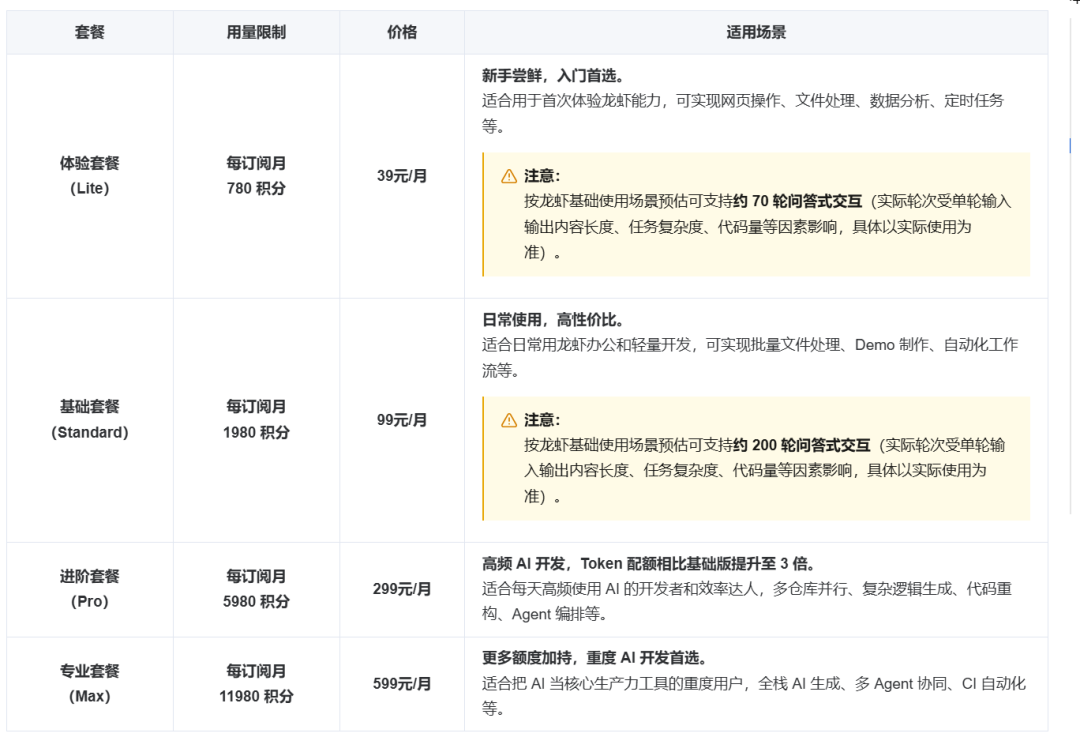Click the 5980 积分 usage cell

point(256,589)
